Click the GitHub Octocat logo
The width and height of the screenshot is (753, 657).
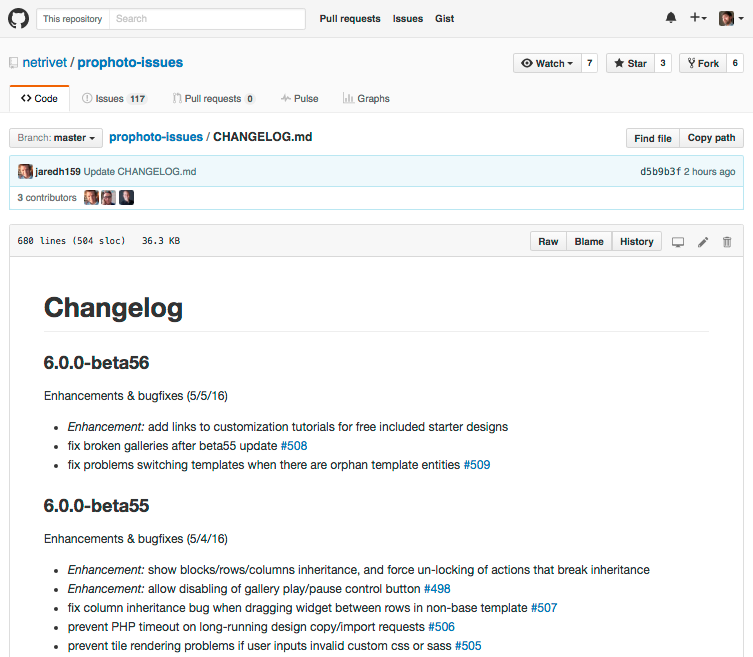[18, 19]
